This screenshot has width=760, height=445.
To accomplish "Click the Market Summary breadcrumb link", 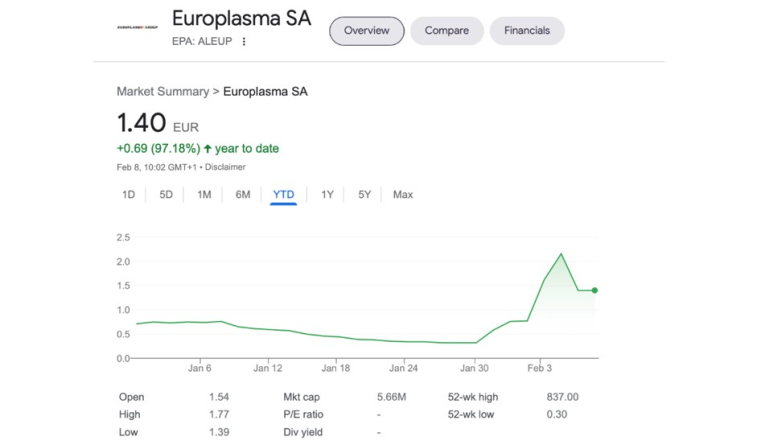I will (x=162, y=92).
